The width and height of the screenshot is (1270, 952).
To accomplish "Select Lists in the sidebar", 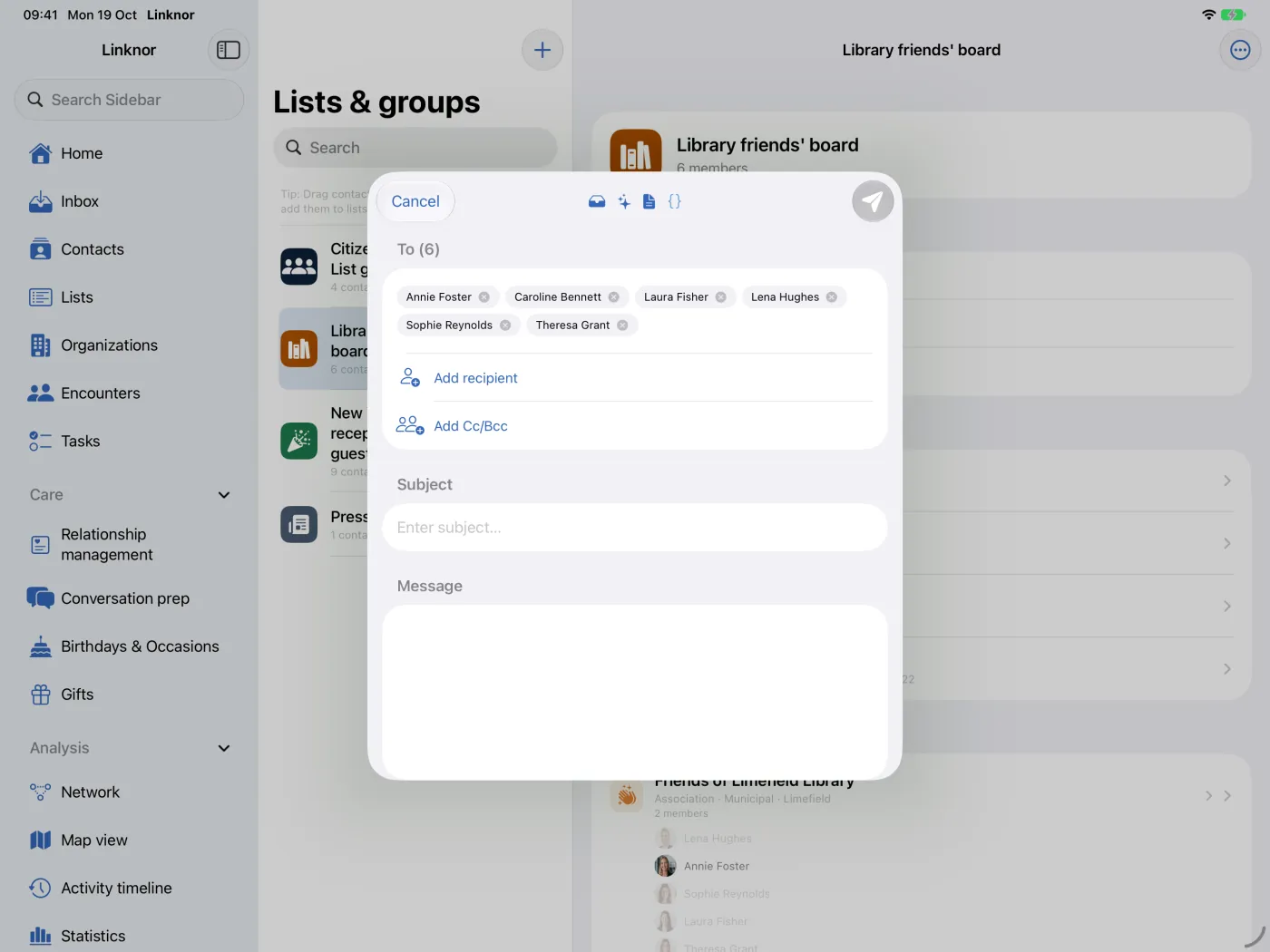I will 129,297.
